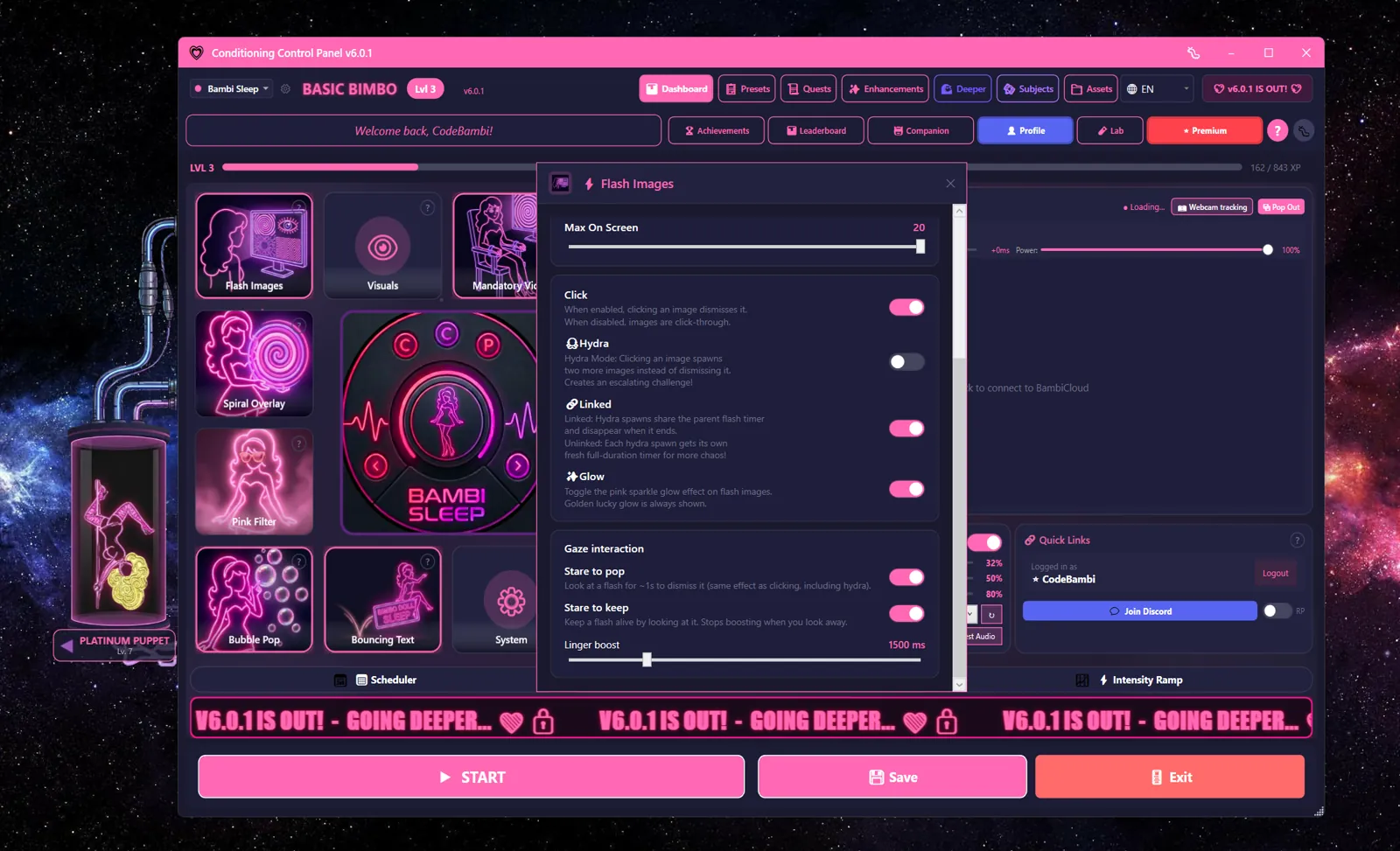Viewport: 1400px width, 851px height.
Task: Click the Pop Out button
Action: pyautogui.click(x=1281, y=207)
